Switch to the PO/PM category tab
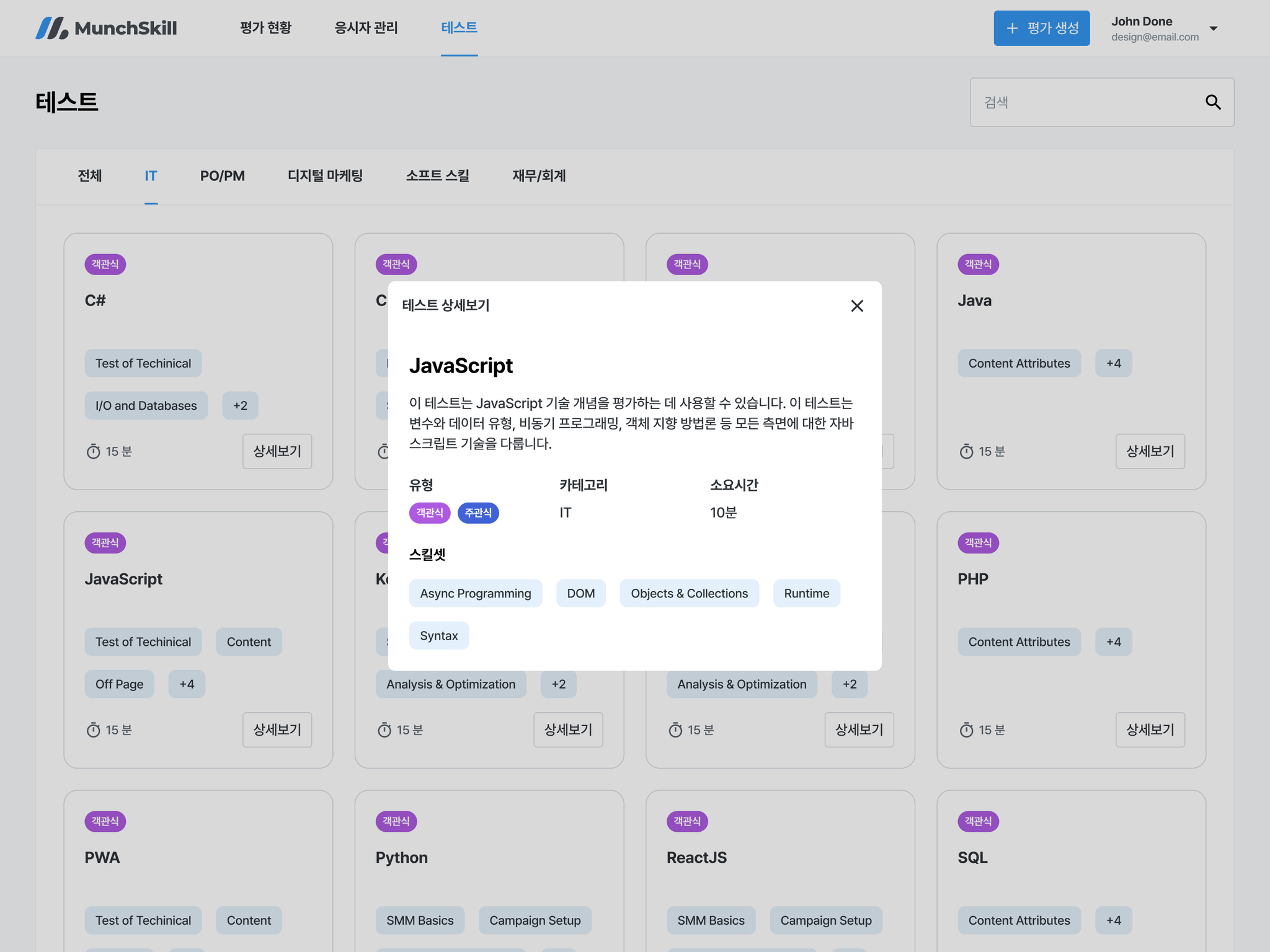Image resolution: width=1270 pixels, height=952 pixels. 222,176
